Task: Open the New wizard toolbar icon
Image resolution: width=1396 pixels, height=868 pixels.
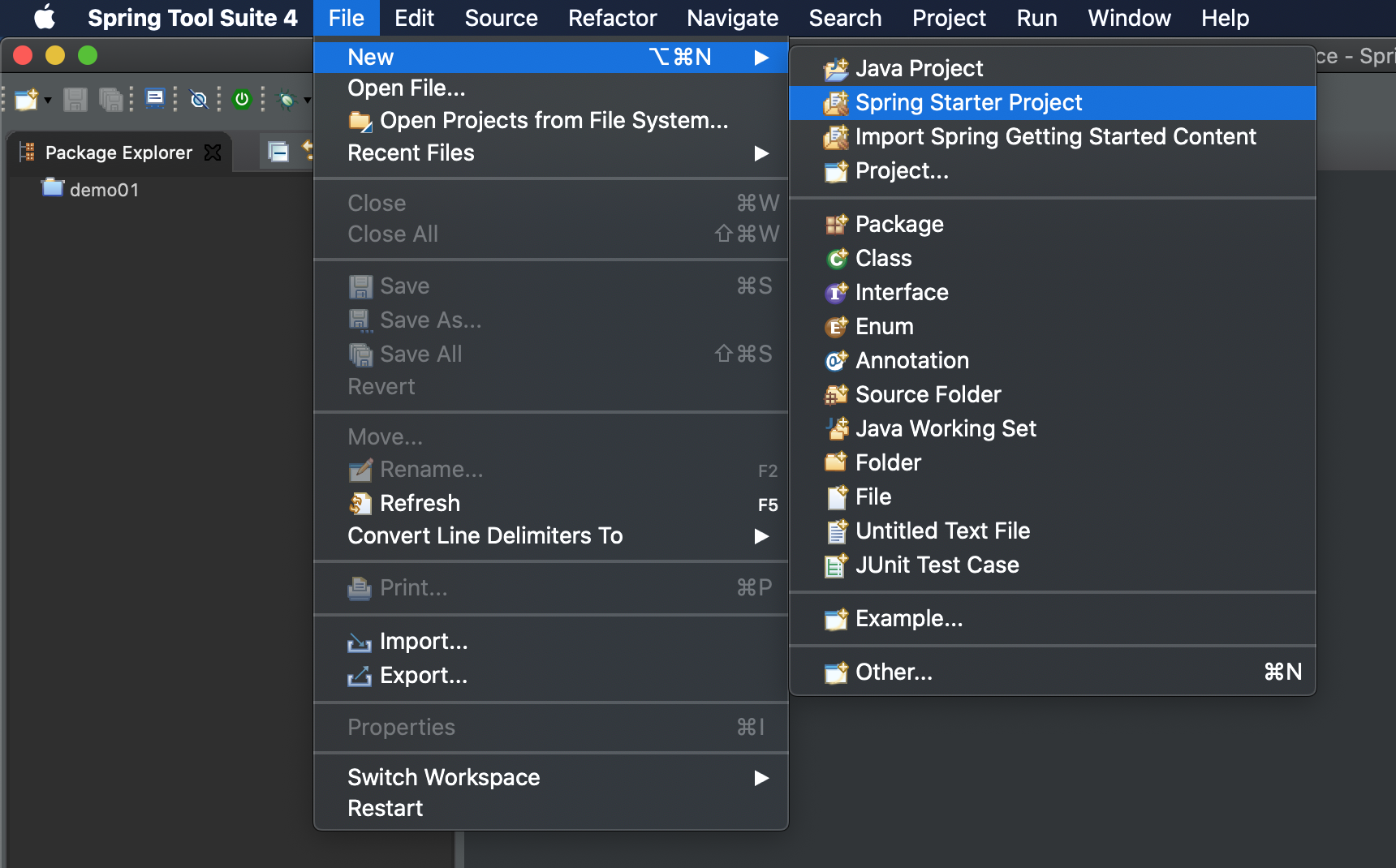Action: pos(26,100)
